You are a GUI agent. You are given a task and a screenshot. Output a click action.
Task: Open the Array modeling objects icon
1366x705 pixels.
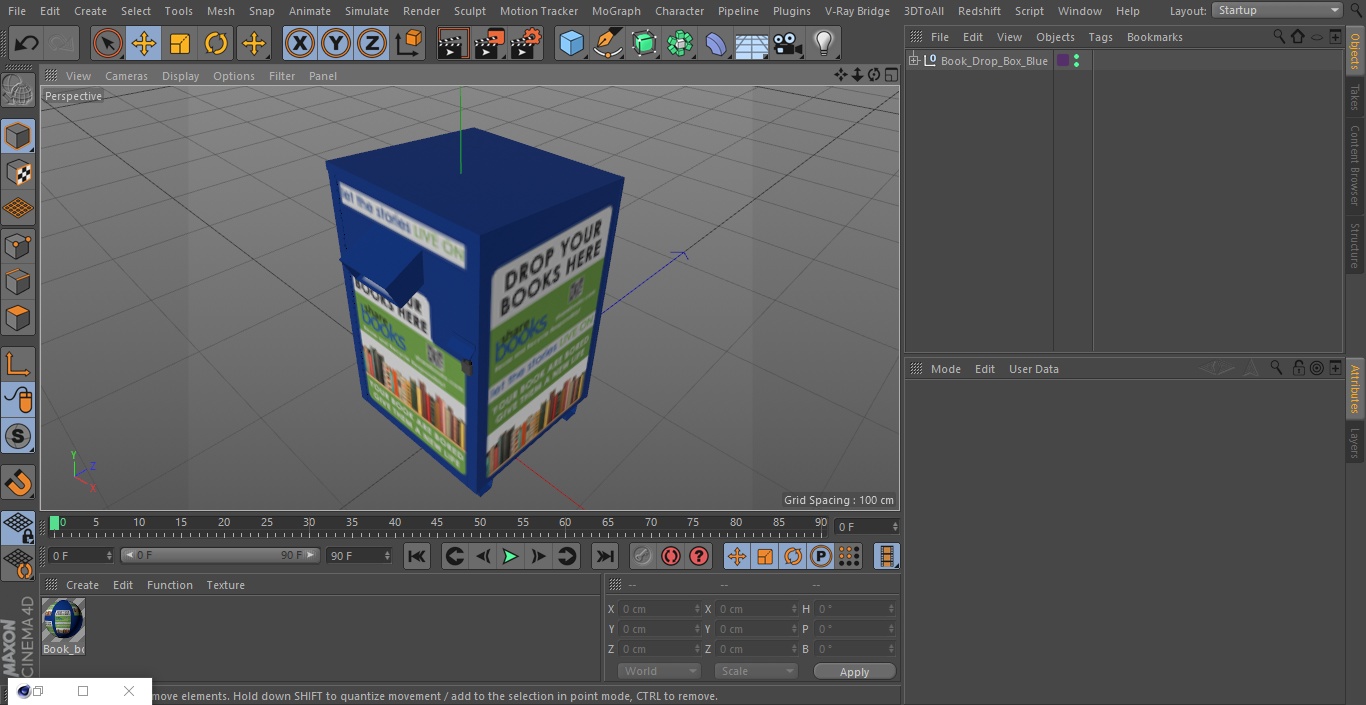click(680, 43)
